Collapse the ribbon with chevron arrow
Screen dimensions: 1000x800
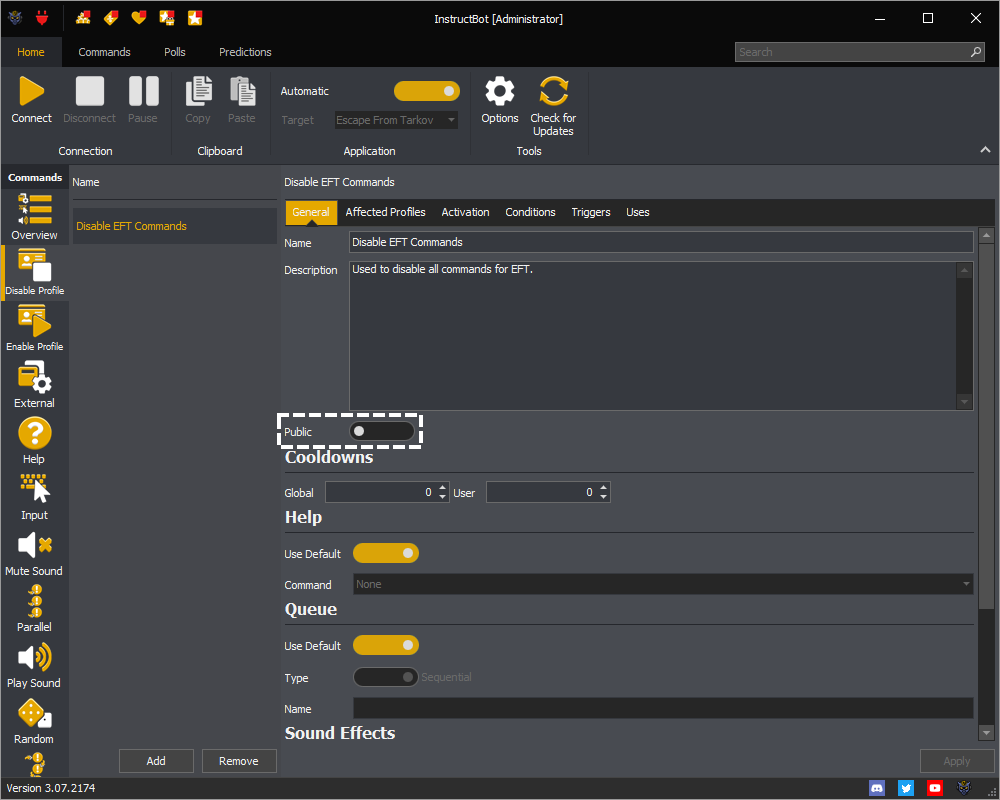[x=985, y=150]
